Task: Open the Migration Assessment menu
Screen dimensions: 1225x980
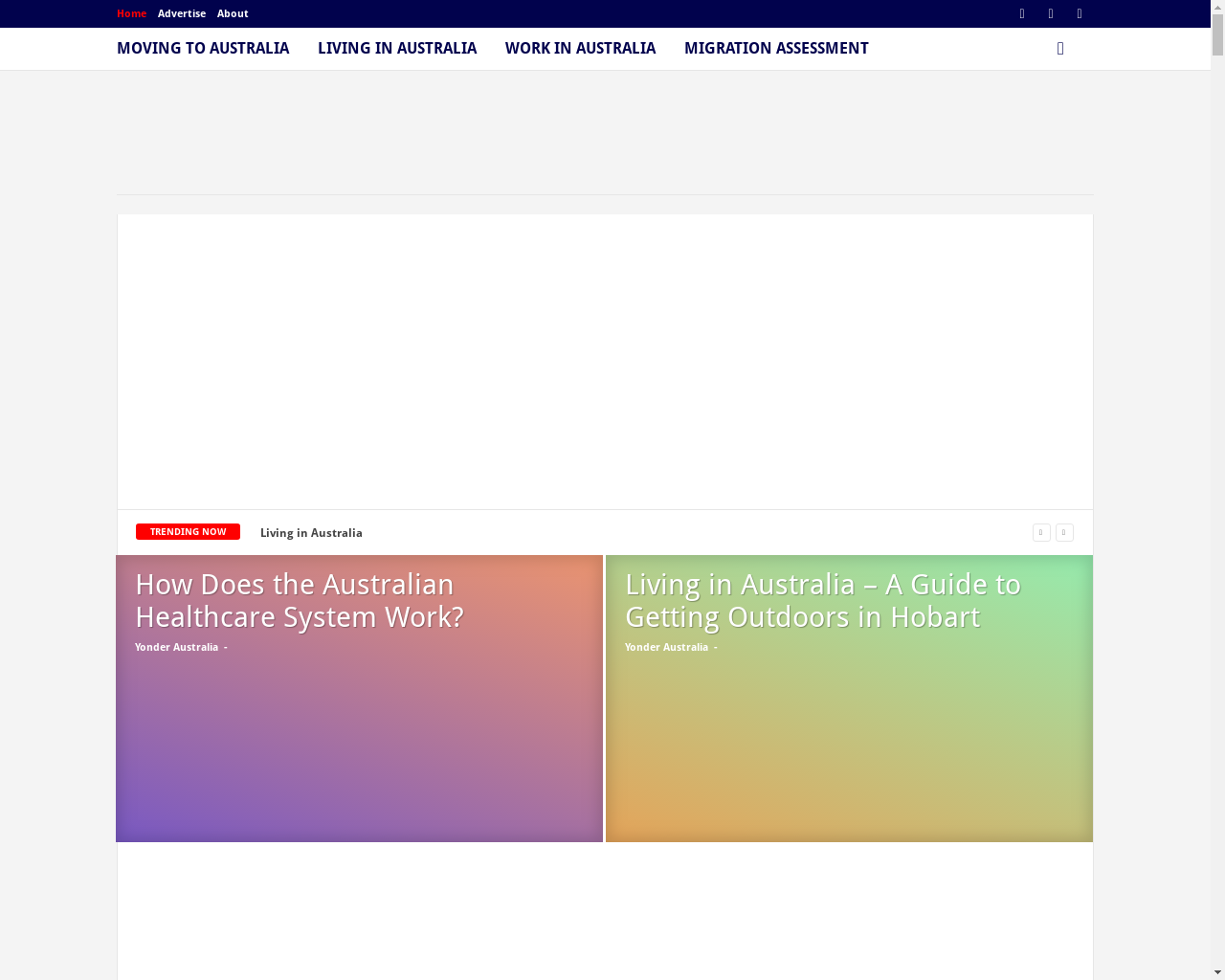Action: coord(776,49)
